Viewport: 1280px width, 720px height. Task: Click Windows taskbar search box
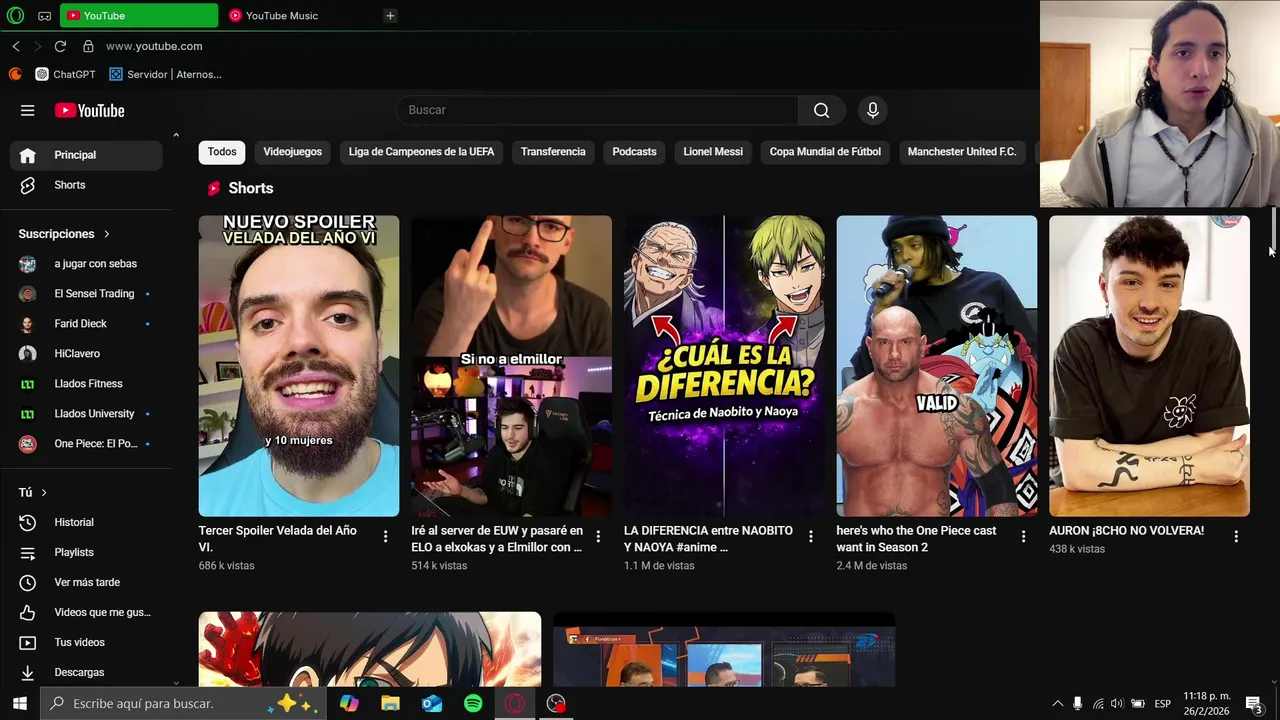tap(183, 703)
